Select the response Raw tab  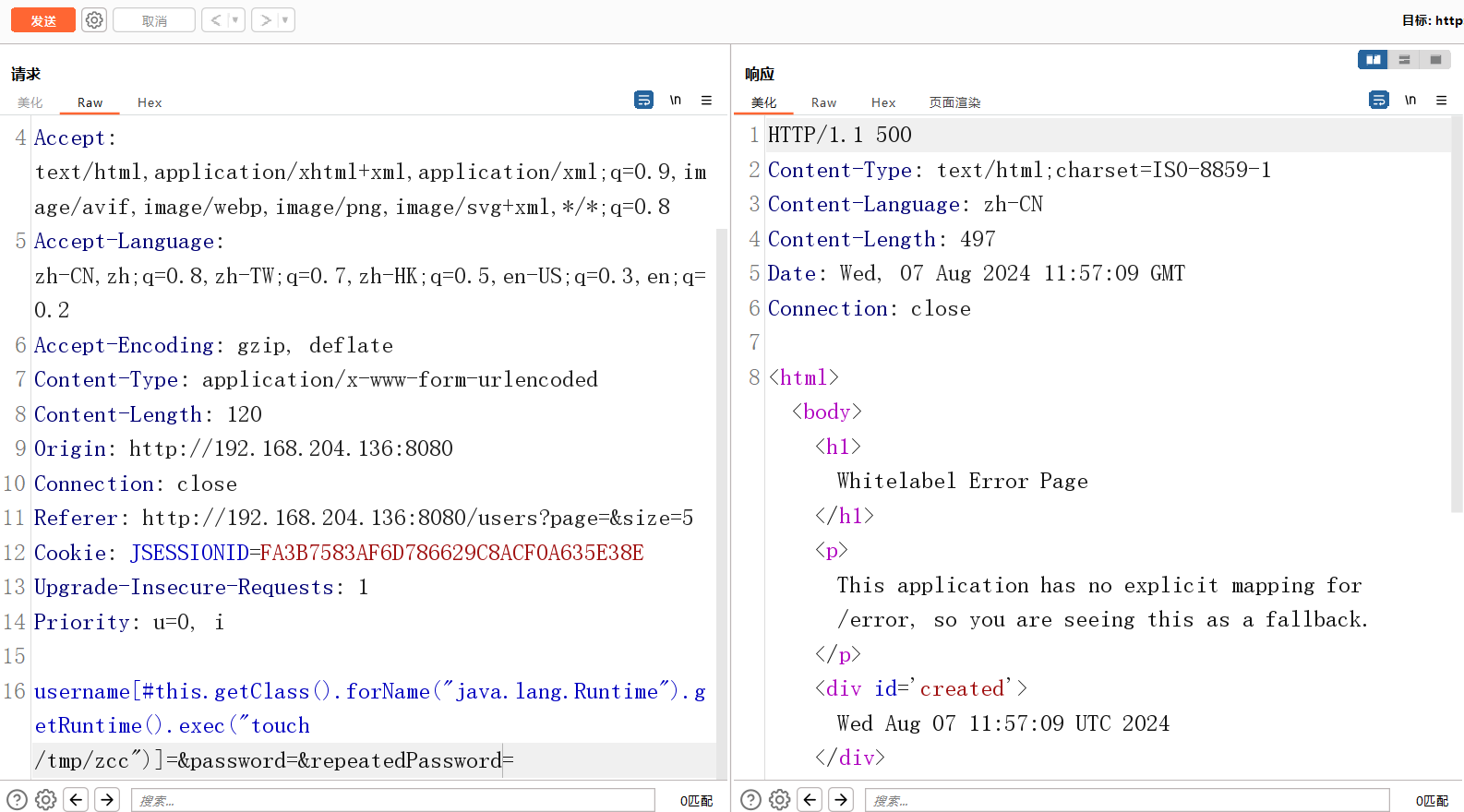click(823, 102)
